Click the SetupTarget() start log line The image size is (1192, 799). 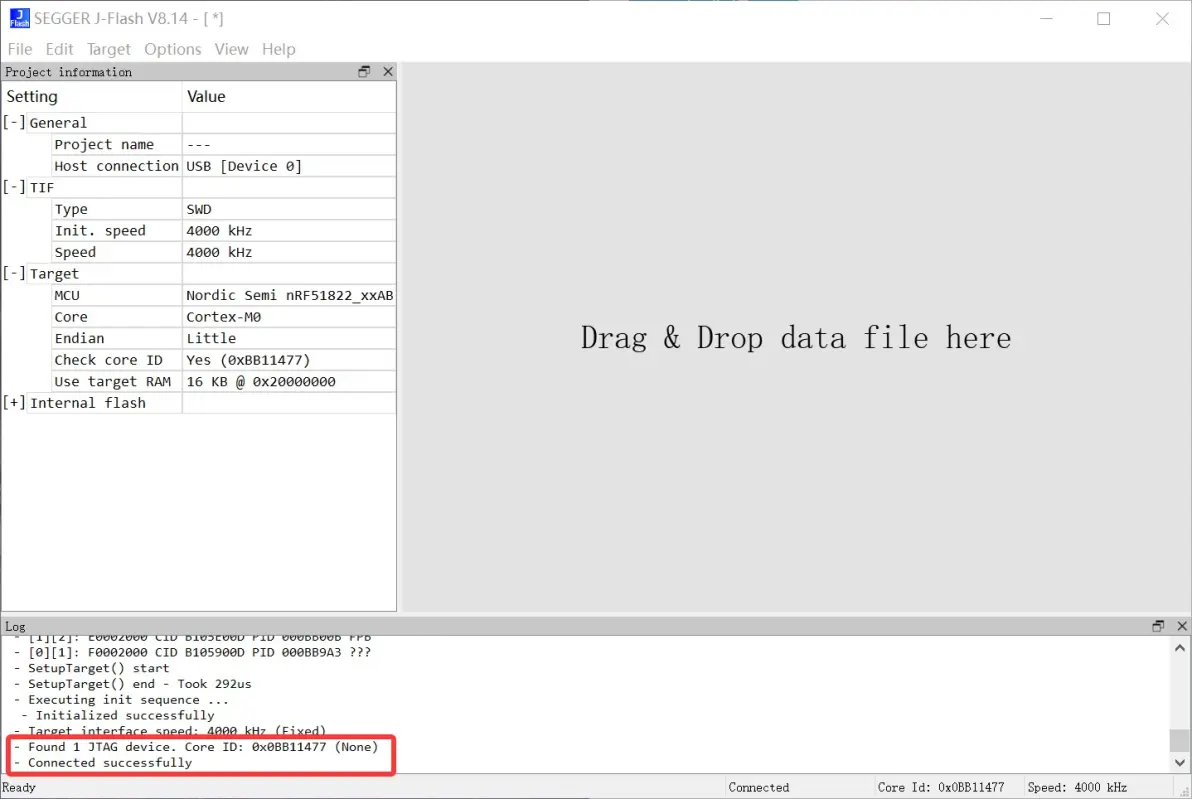click(91, 668)
